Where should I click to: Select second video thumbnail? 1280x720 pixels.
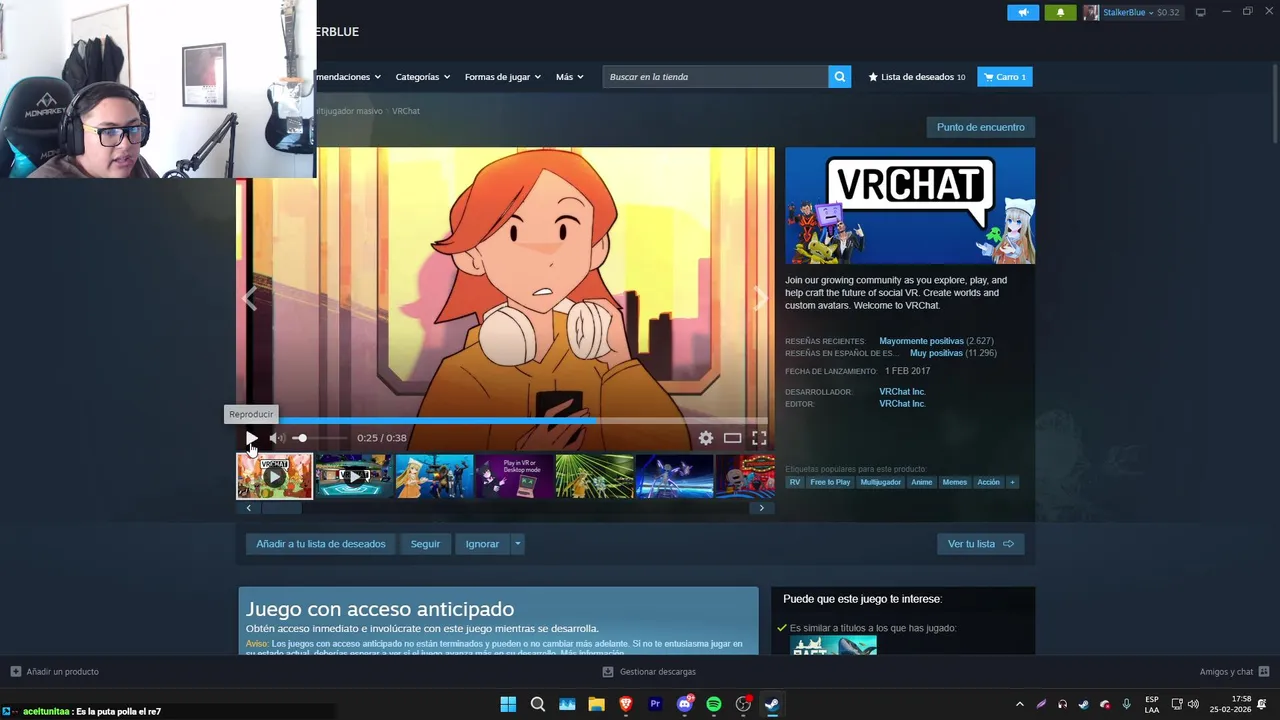point(354,477)
